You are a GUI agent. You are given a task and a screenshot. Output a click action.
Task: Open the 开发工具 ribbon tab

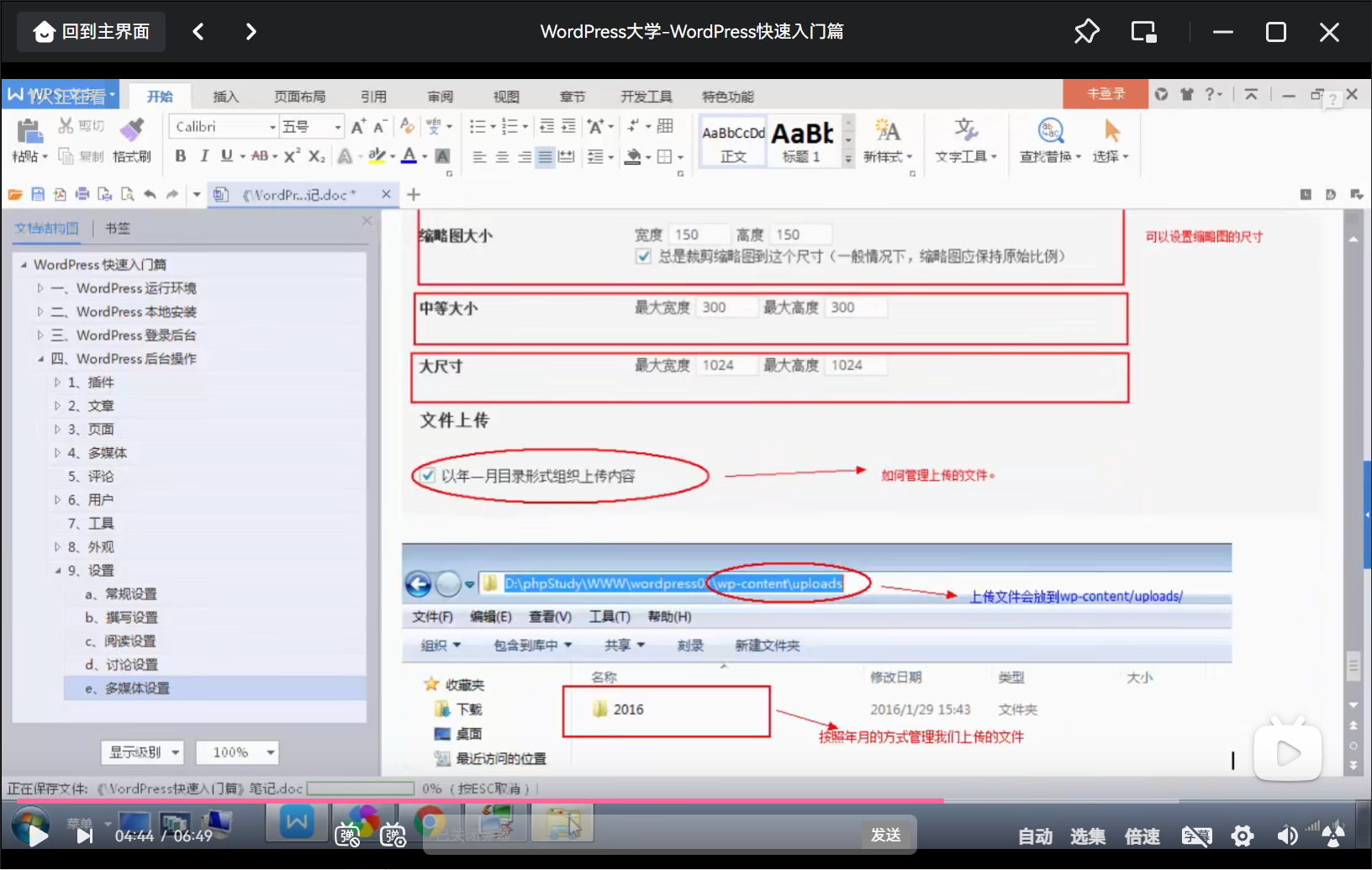pyautogui.click(x=646, y=97)
